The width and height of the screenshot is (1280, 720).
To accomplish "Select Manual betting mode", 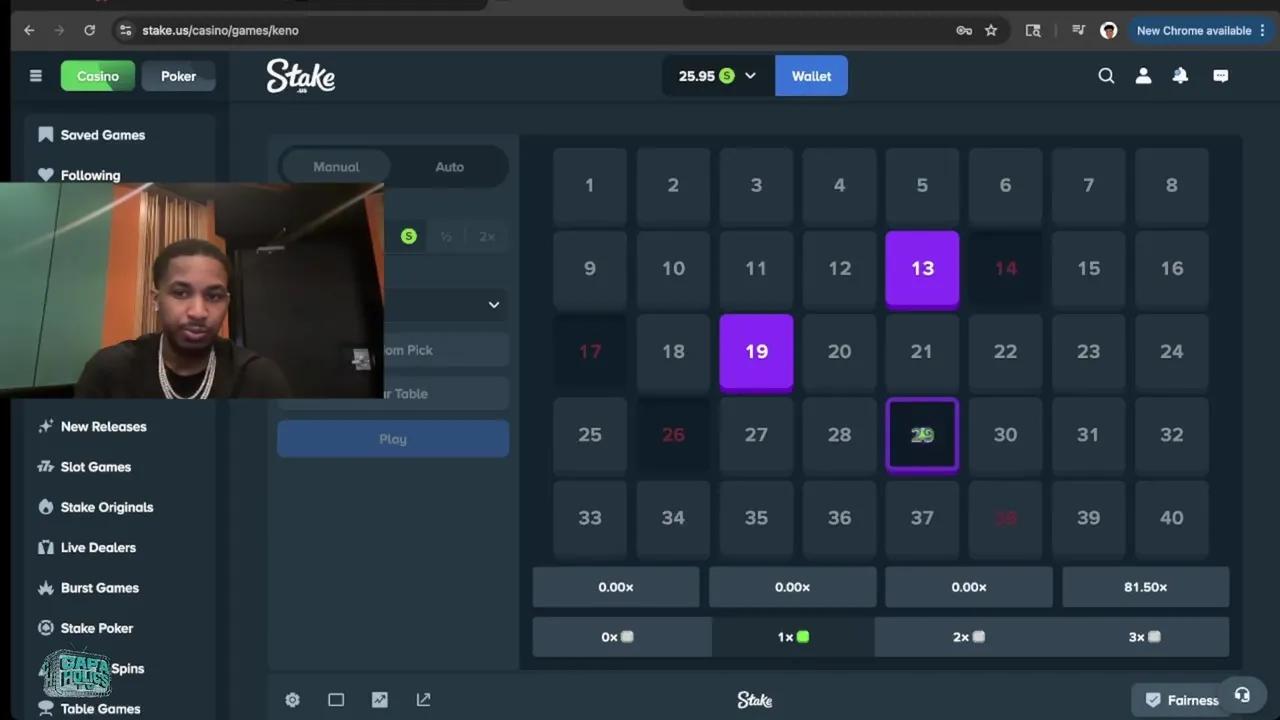I will pyautogui.click(x=336, y=167).
